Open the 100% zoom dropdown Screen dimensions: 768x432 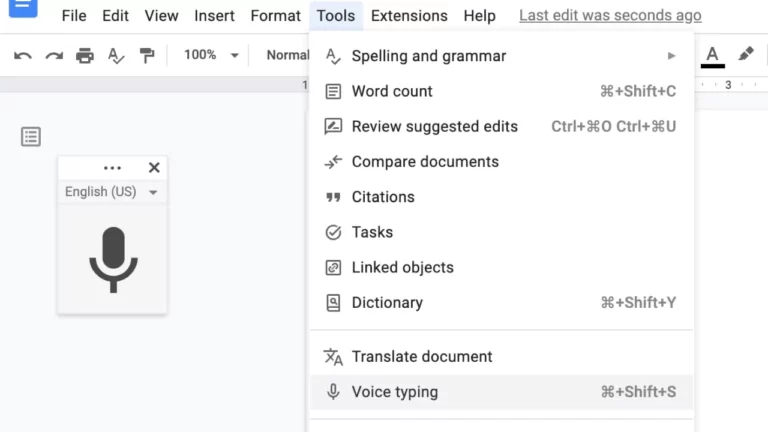point(211,55)
